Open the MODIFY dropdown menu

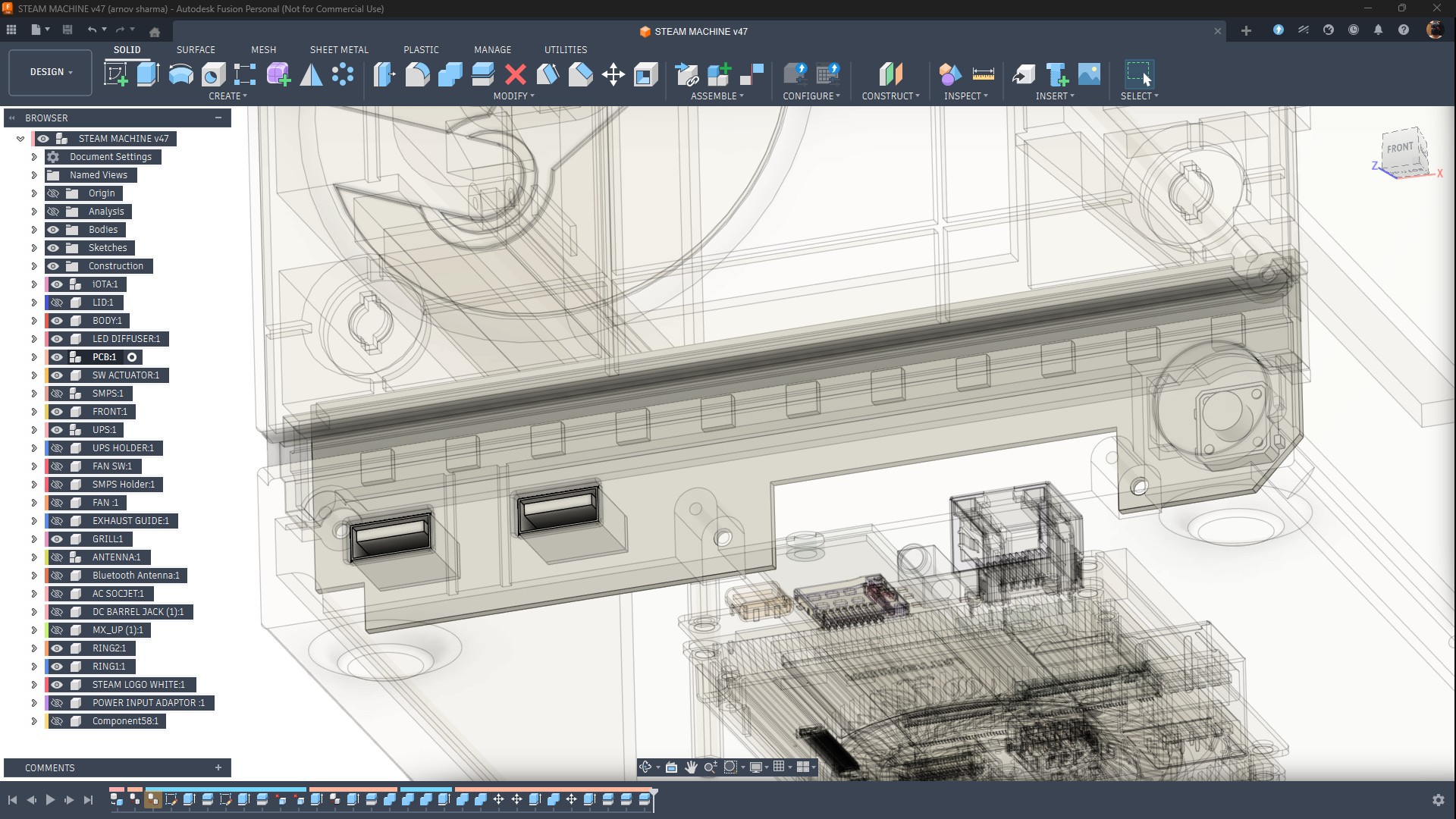click(x=513, y=96)
